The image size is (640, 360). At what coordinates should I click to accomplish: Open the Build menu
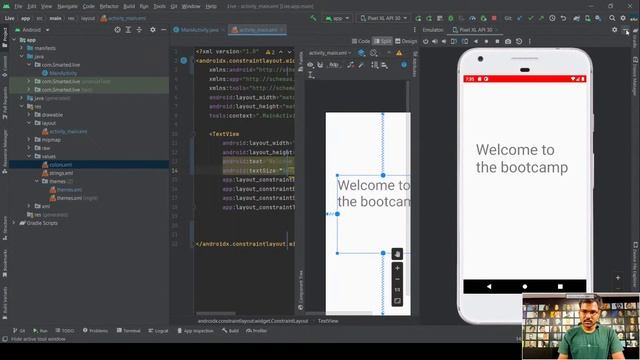[129, 7]
